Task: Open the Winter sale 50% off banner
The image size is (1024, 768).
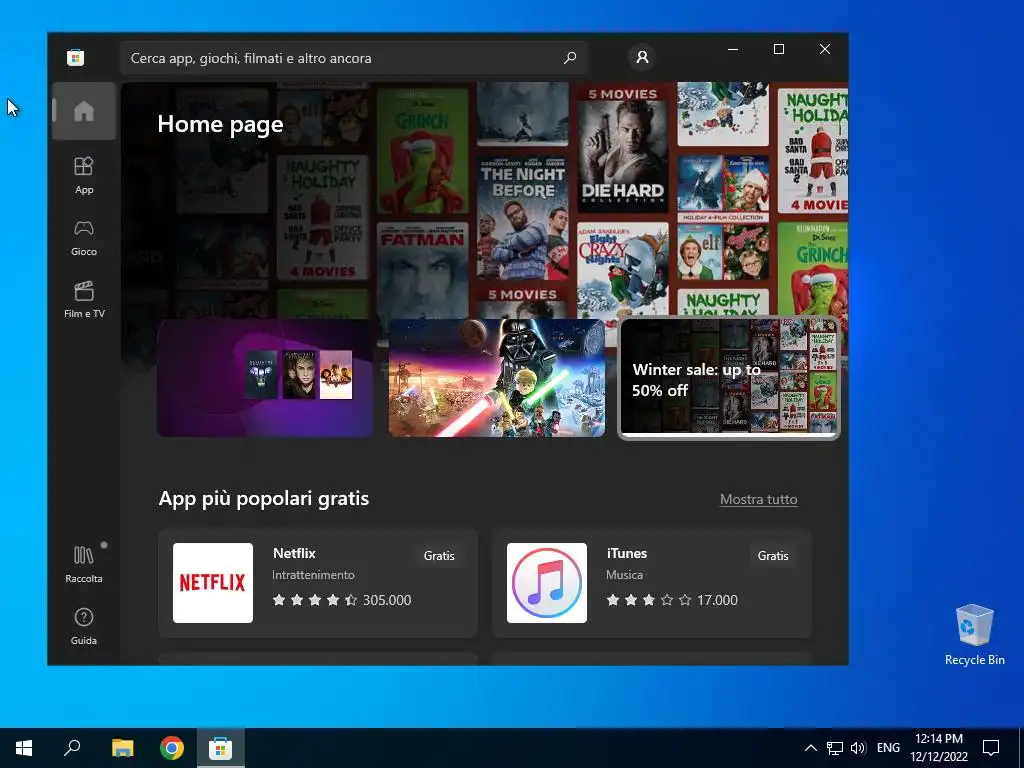Action: (728, 377)
